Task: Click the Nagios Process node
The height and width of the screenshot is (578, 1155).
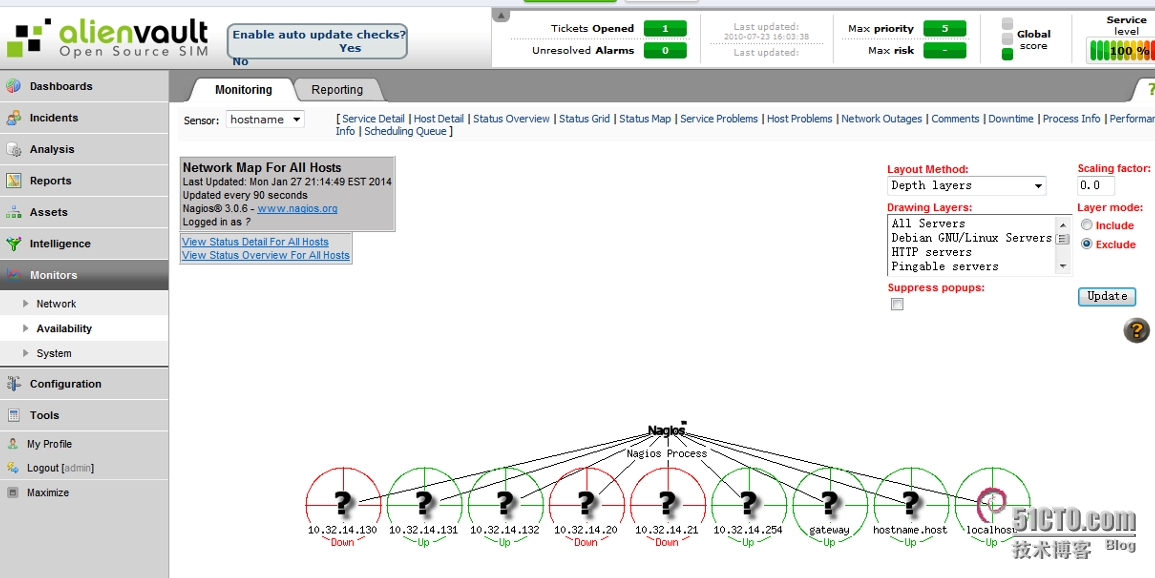Action: coord(667,431)
